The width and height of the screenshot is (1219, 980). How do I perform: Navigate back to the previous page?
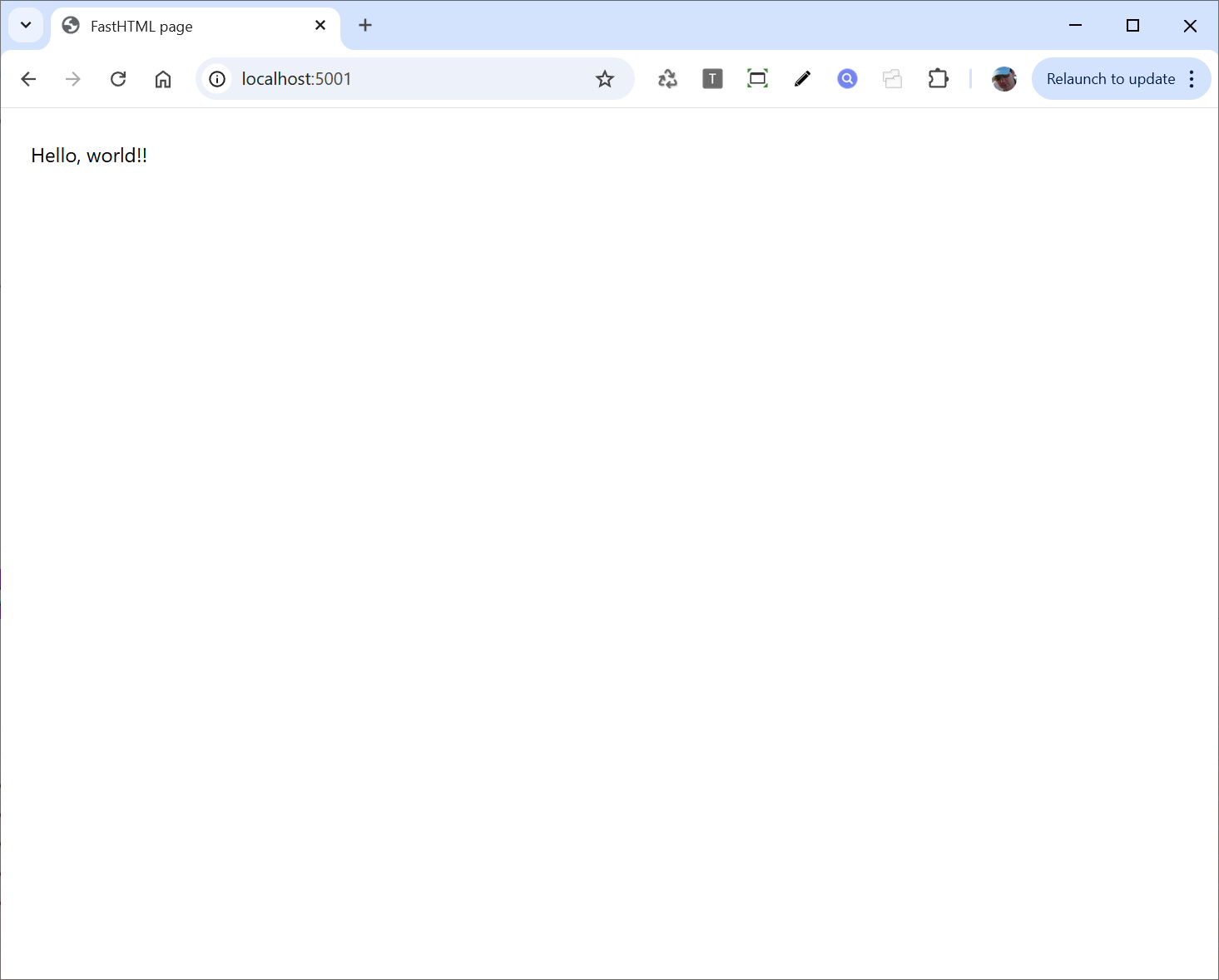pyautogui.click(x=28, y=79)
